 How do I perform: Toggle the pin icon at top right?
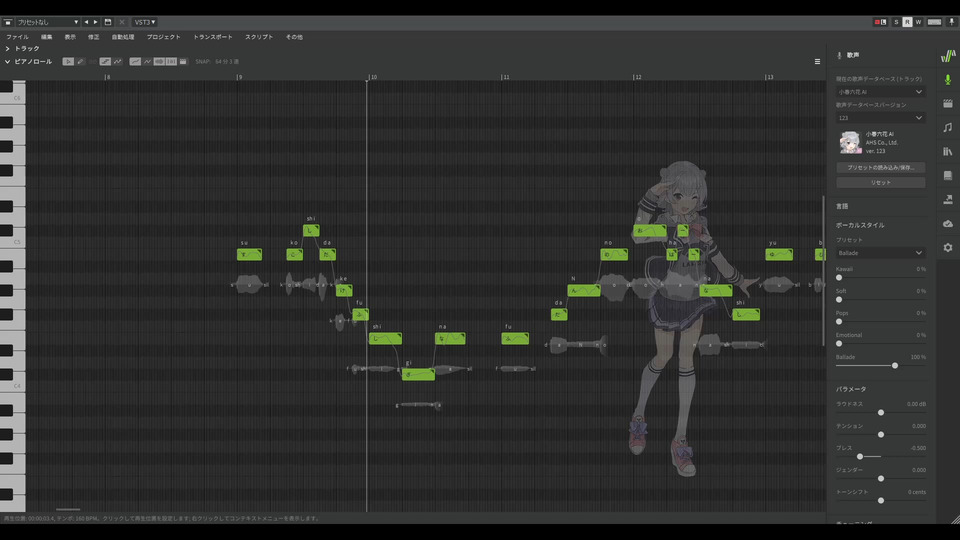pyautogui.click(x=951, y=22)
